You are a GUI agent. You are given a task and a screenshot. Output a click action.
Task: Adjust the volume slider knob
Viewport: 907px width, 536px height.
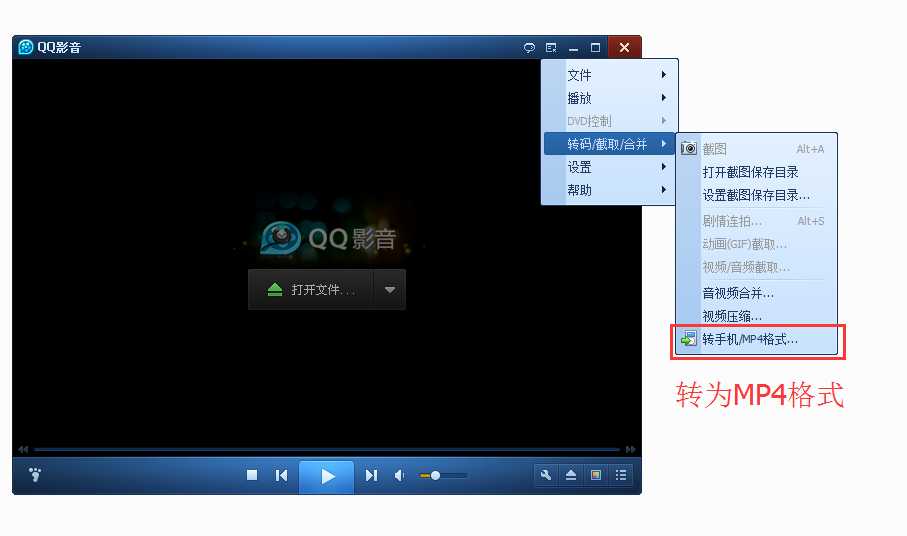tap(436, 475)
